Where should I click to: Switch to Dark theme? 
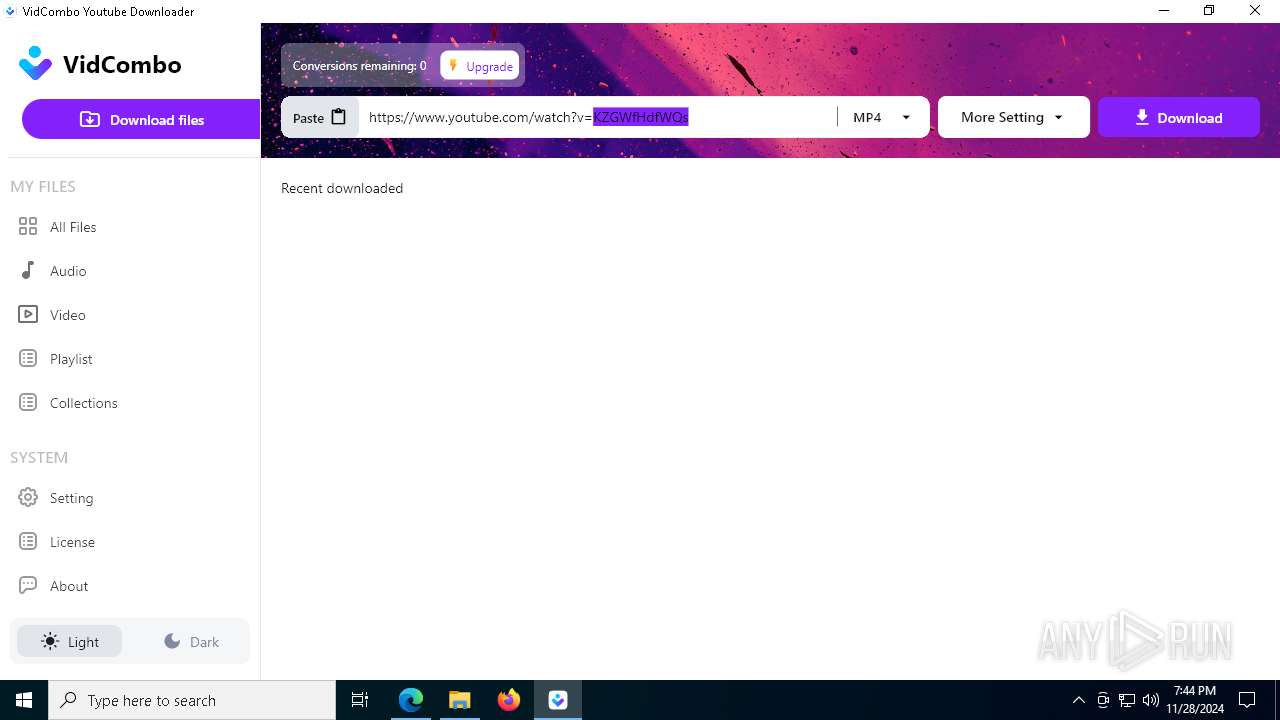click(191, 641)
